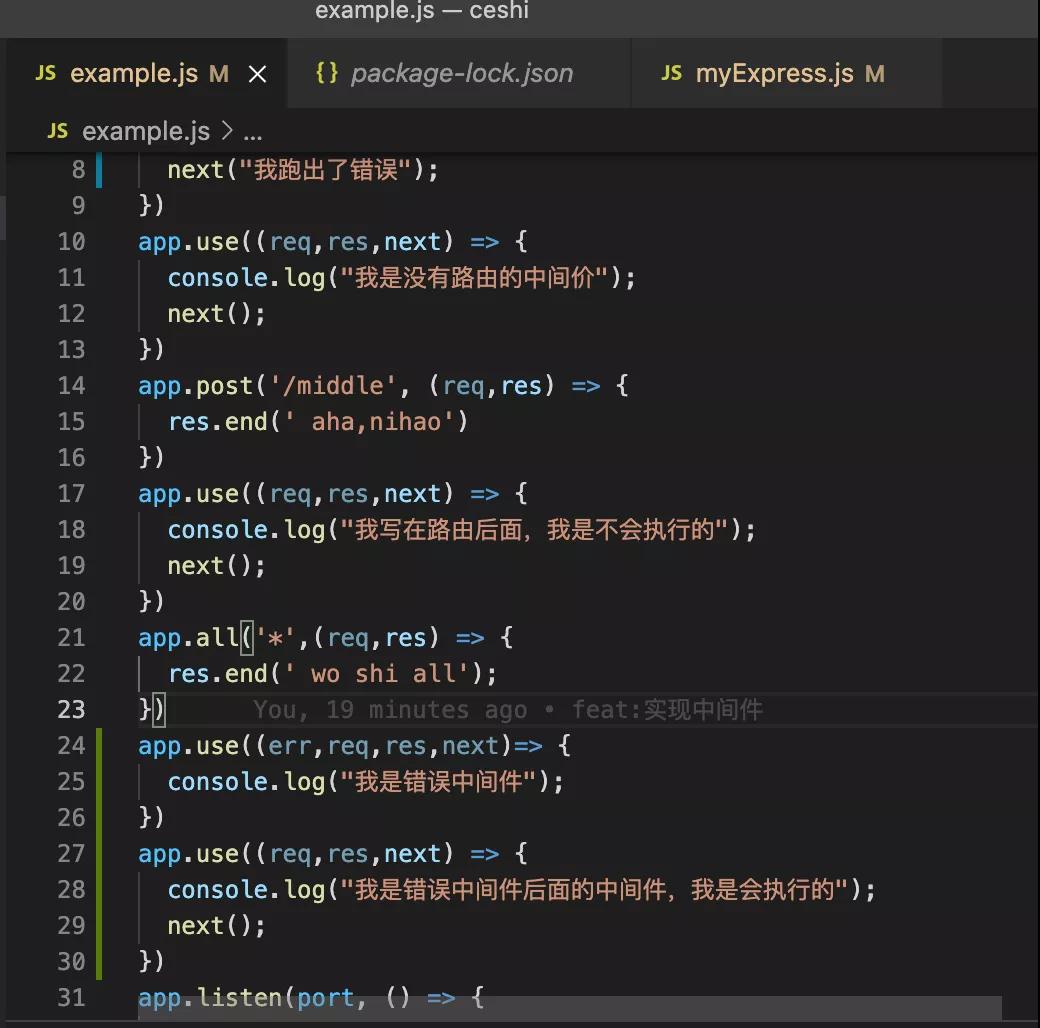Click the window title example.js — ceshi
This screenshot has width=1040, height=1028.
point(422,10)
